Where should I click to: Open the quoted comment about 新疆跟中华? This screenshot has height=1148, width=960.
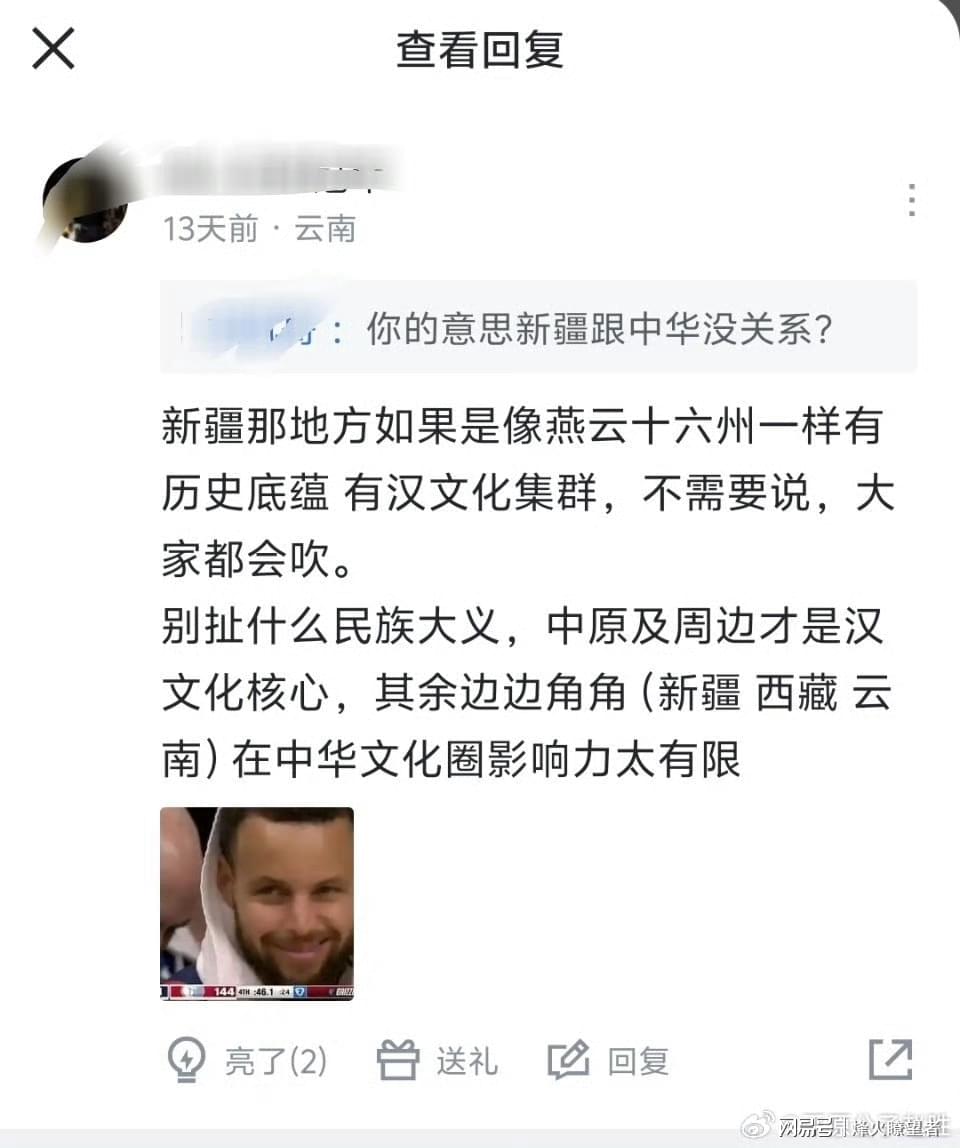pos(538,327)
